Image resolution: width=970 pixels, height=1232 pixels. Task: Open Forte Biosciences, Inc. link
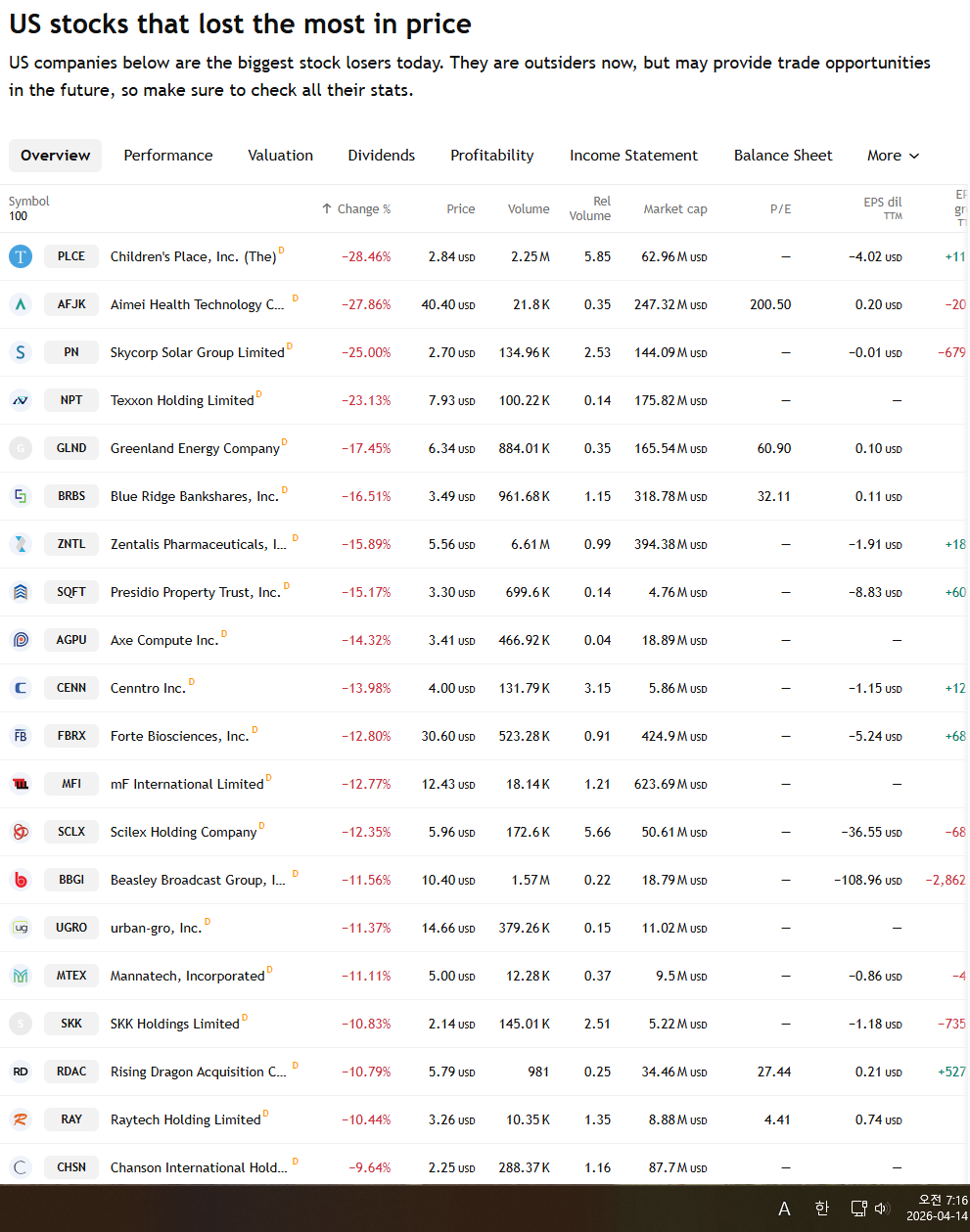tap(180, 736)
